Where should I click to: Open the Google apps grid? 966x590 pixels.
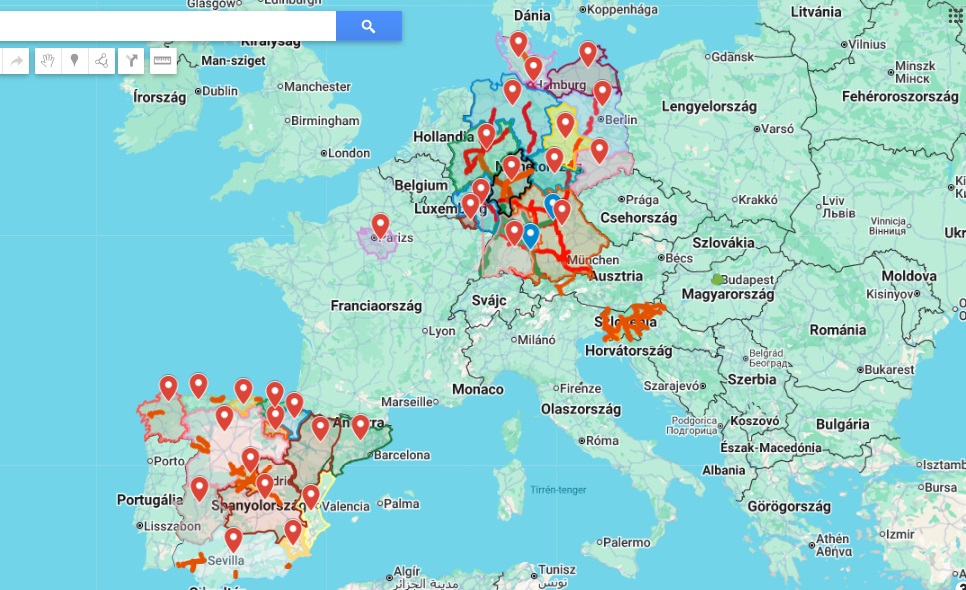point(955,15)
